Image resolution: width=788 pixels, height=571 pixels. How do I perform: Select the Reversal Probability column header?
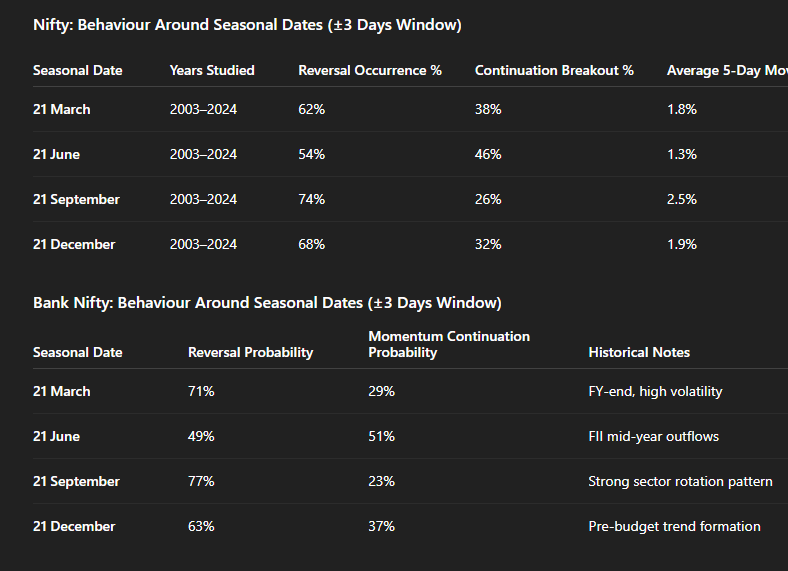coord(250,352)
